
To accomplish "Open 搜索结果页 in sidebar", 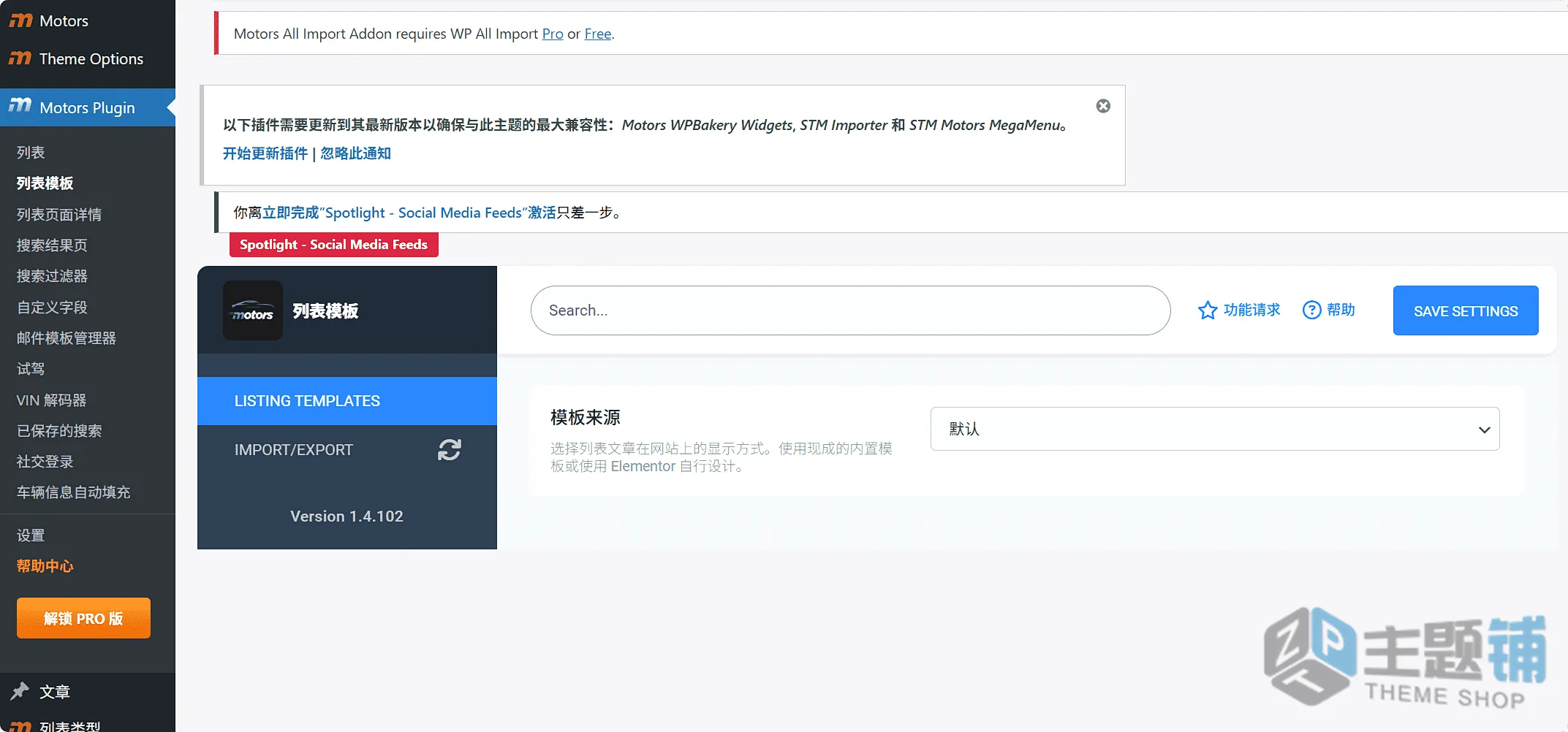I will (52, 245).
